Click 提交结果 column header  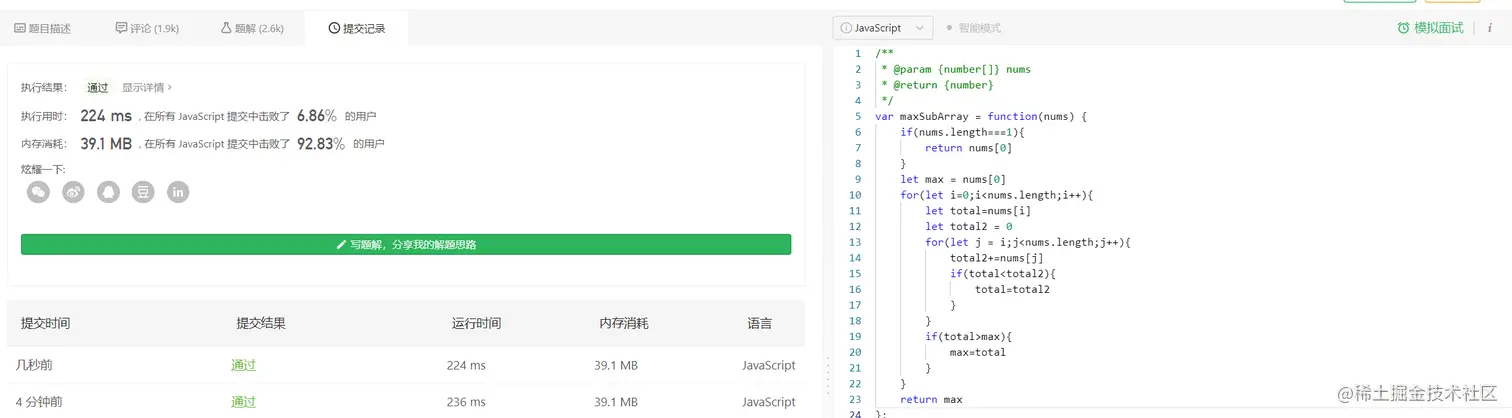261,324
